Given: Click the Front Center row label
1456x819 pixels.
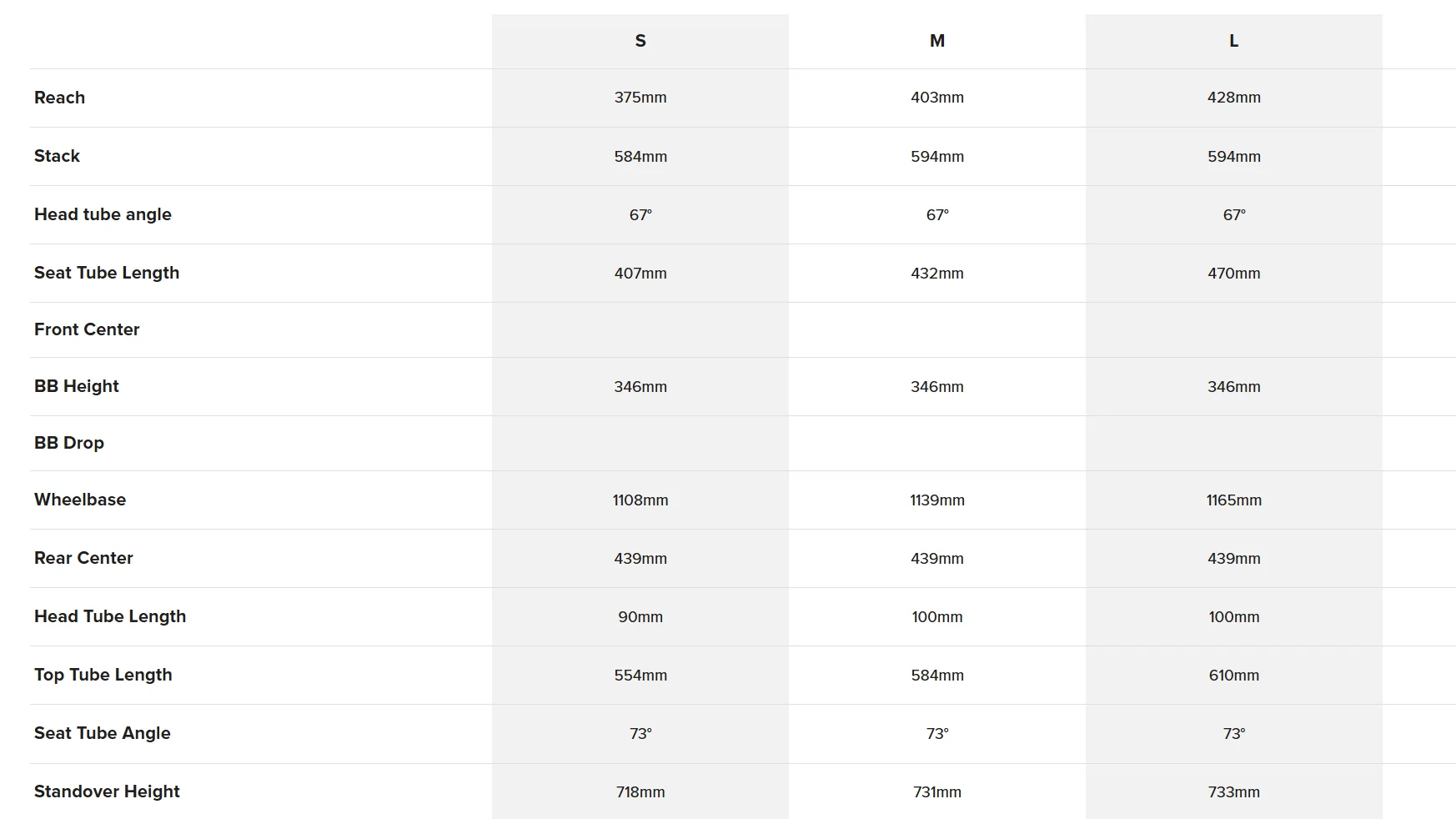Looking at the screenshot, I should point(87,329).
